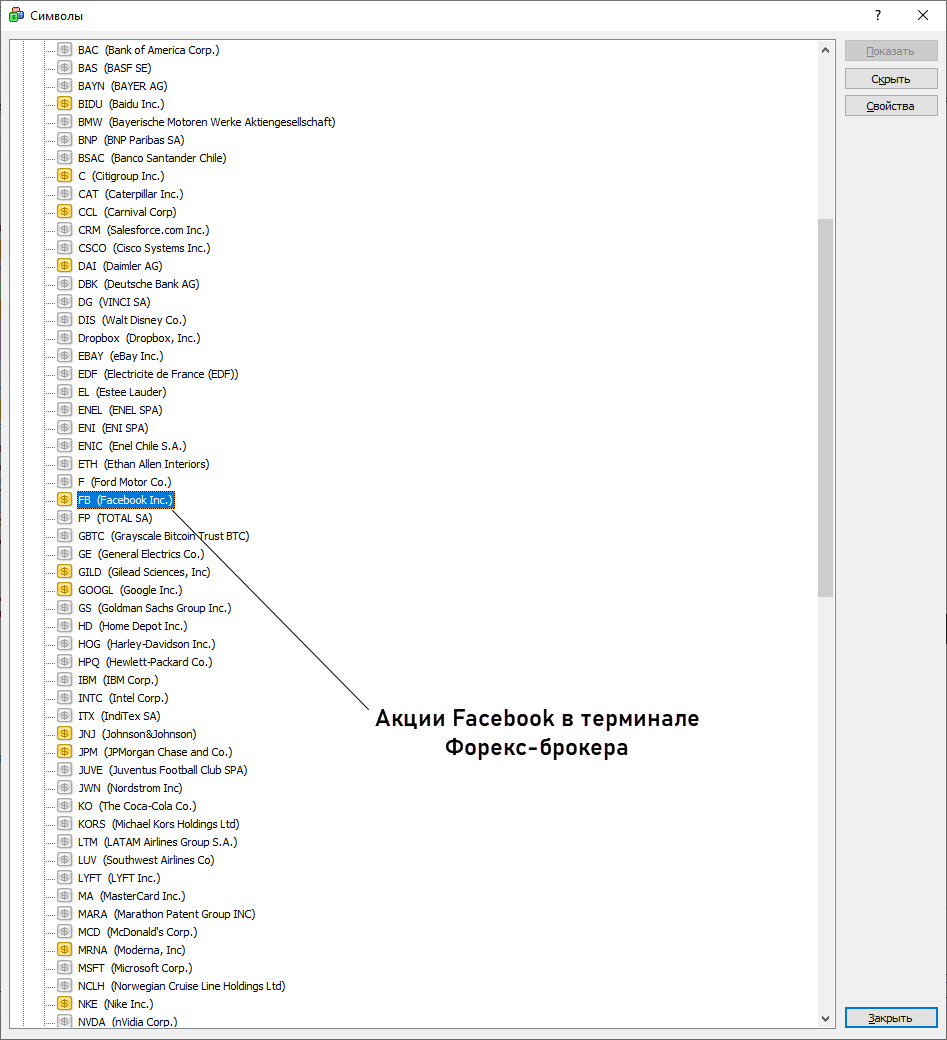Select KO (The Coca-Cola Co.) in list
This screenshot has width=947, height=1040.
(136, 806)
